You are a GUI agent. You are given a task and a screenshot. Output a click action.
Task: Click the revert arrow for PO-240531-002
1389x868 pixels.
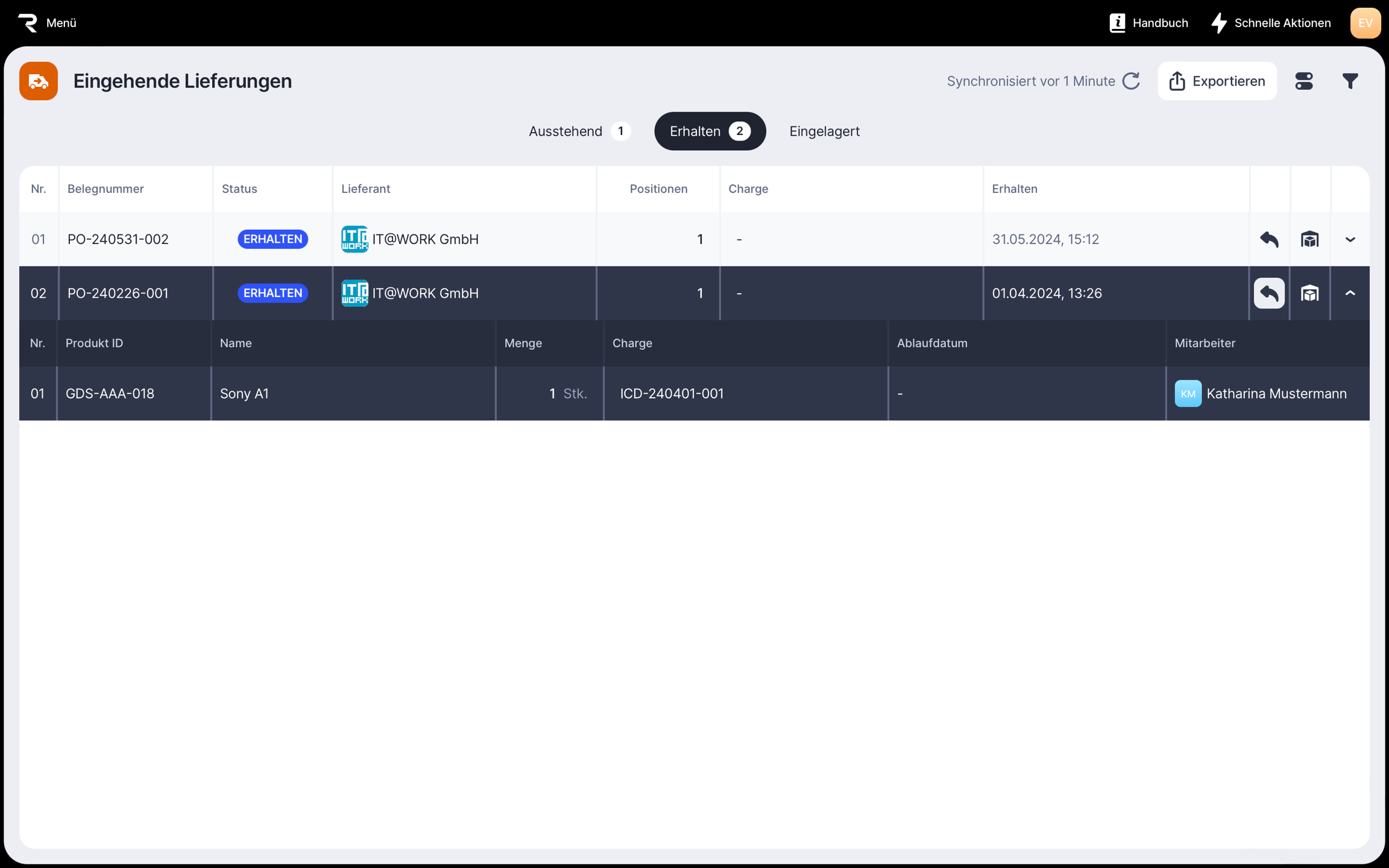coord(1269,239)
